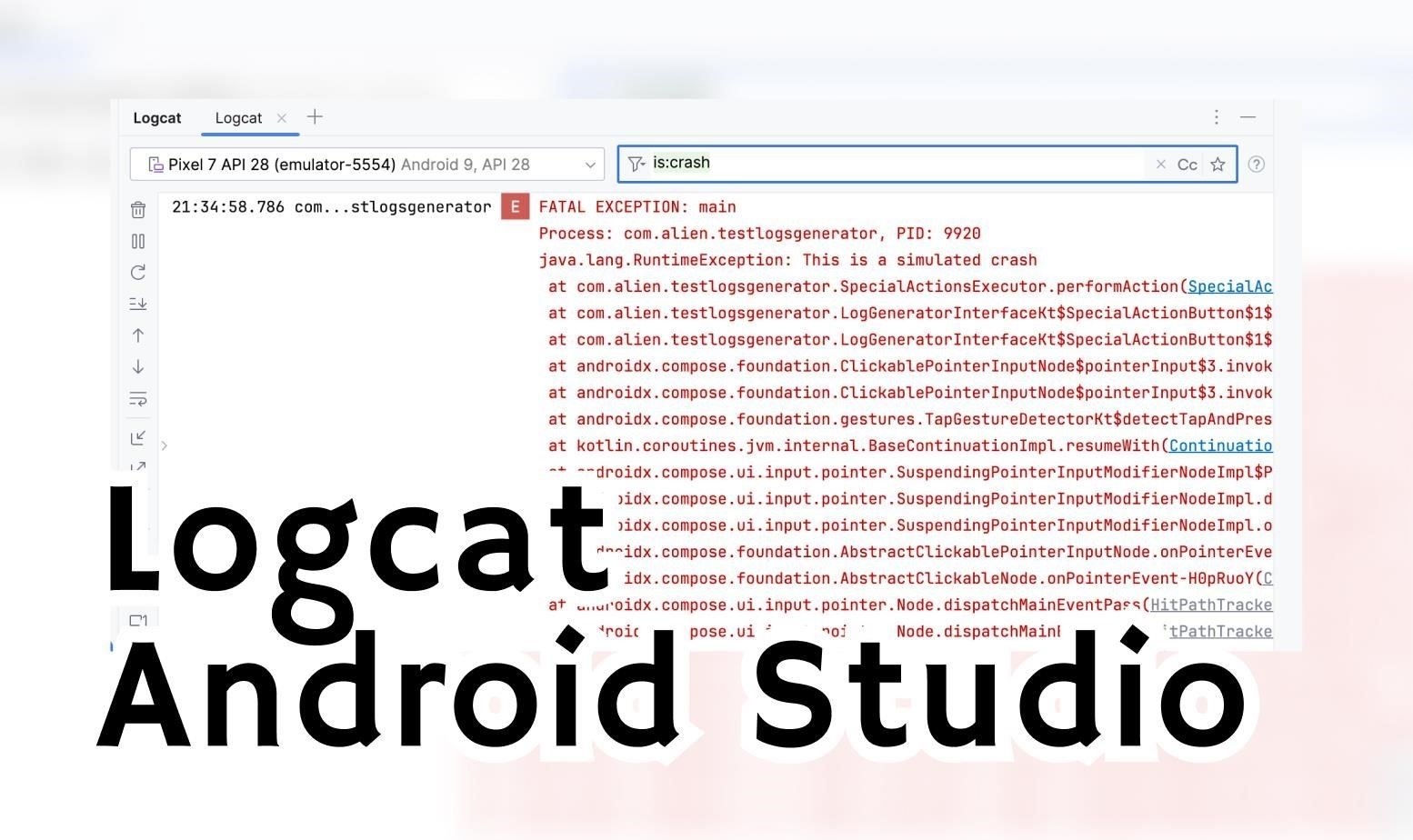The height and width of the screenshot is (840, 1413).
Task: Pause the logcat output
Action: click(138, 241)
